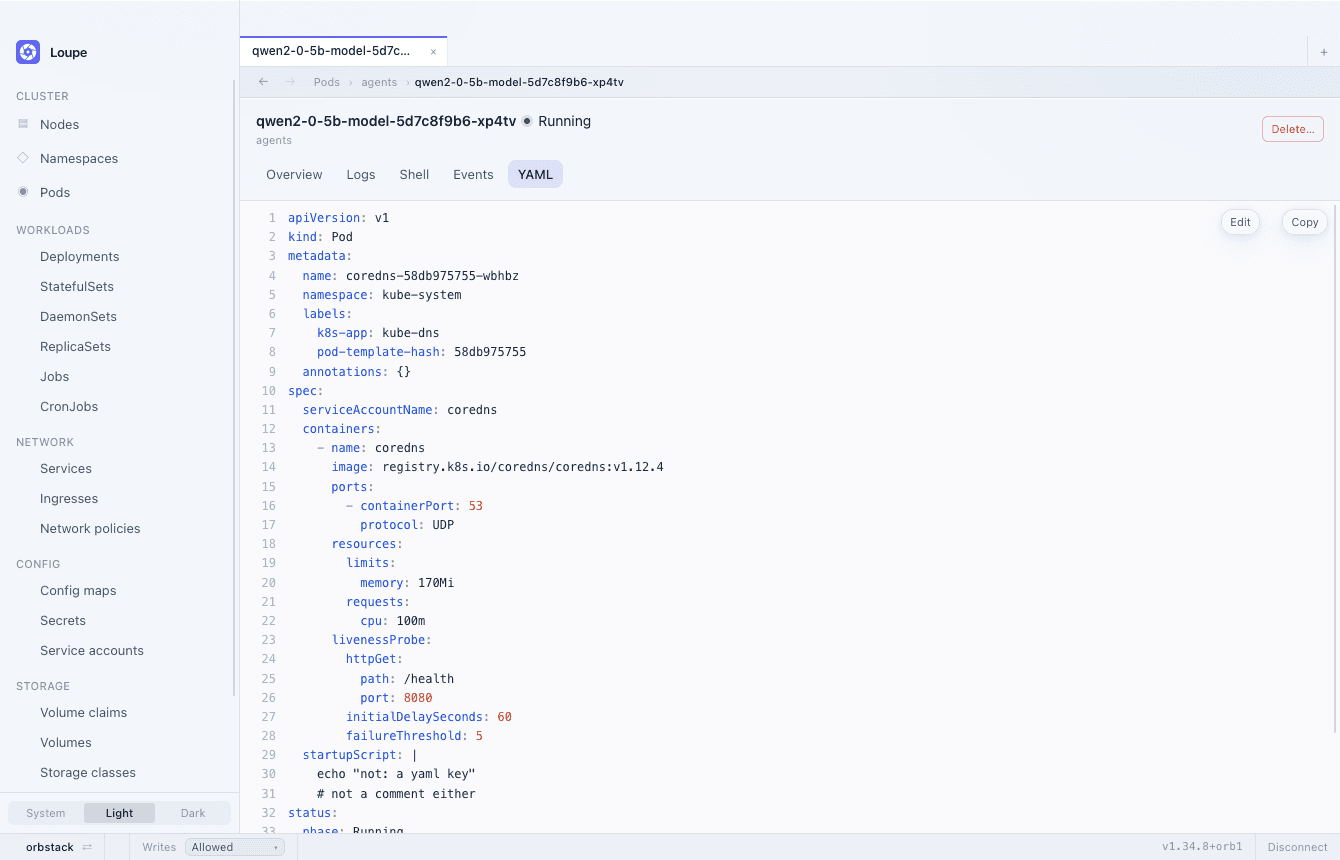The image size is (1340, 860).
Task: Open Ingresses in the sidebar
Action: pos(69,498)
